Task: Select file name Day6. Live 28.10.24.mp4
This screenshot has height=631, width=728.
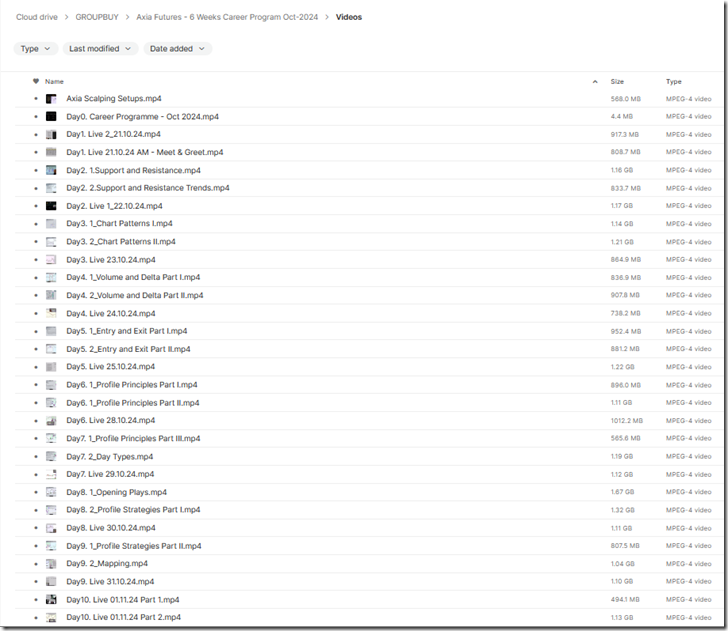Action: tap(110, 421)
